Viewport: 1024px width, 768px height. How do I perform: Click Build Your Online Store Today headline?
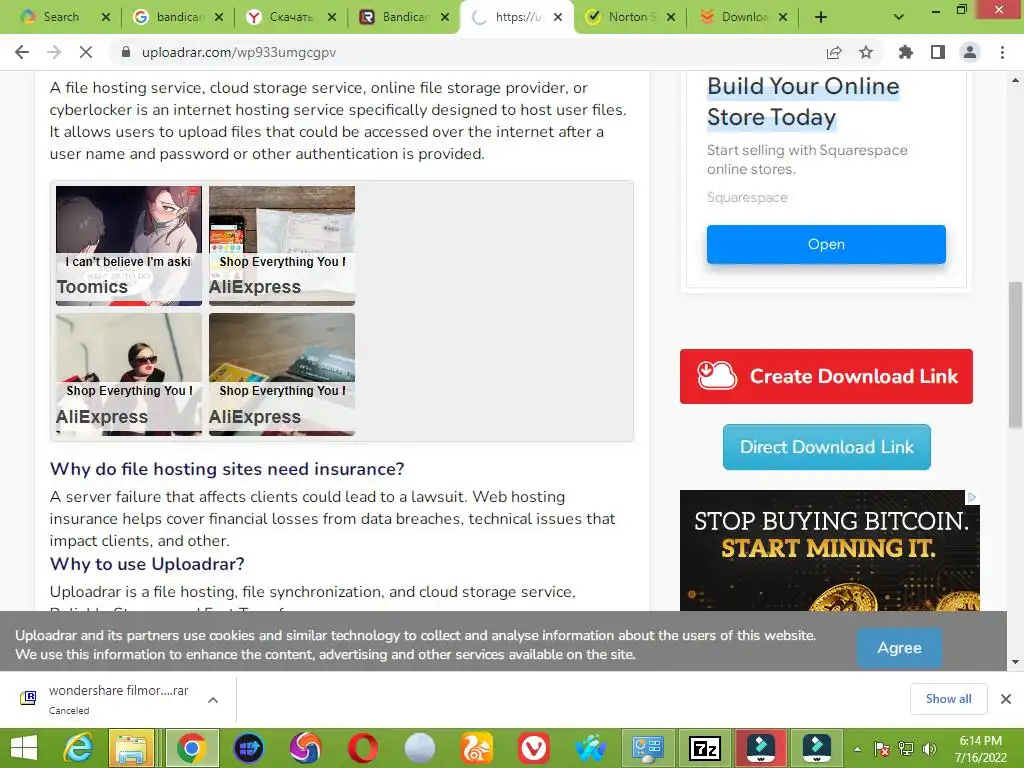[x=803, y=101]
